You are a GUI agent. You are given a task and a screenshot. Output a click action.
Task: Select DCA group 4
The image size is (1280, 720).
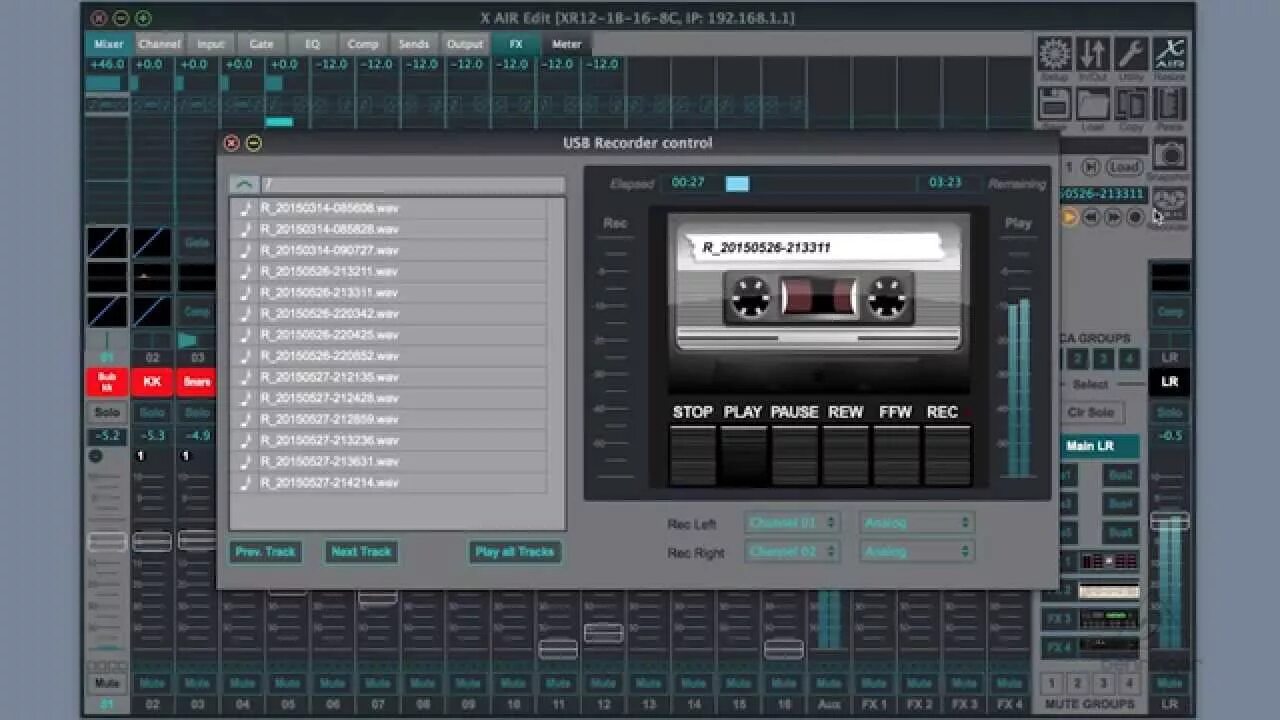click(x=1129, y=359)
